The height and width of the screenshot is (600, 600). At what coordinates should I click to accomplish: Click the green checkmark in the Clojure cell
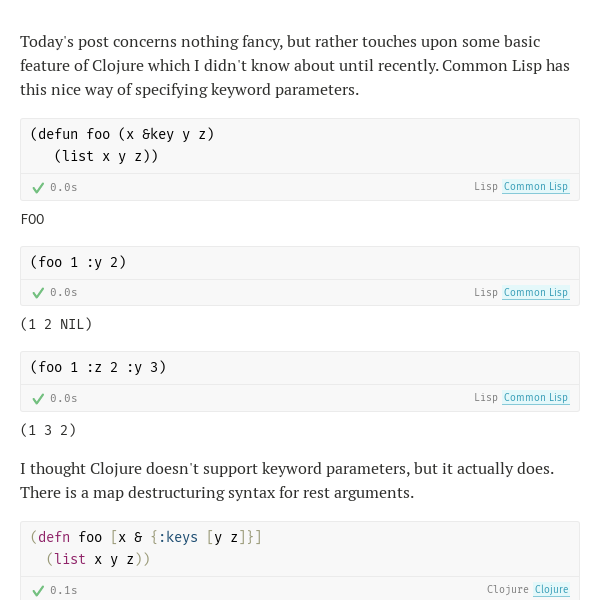click(x=38, y=591)
